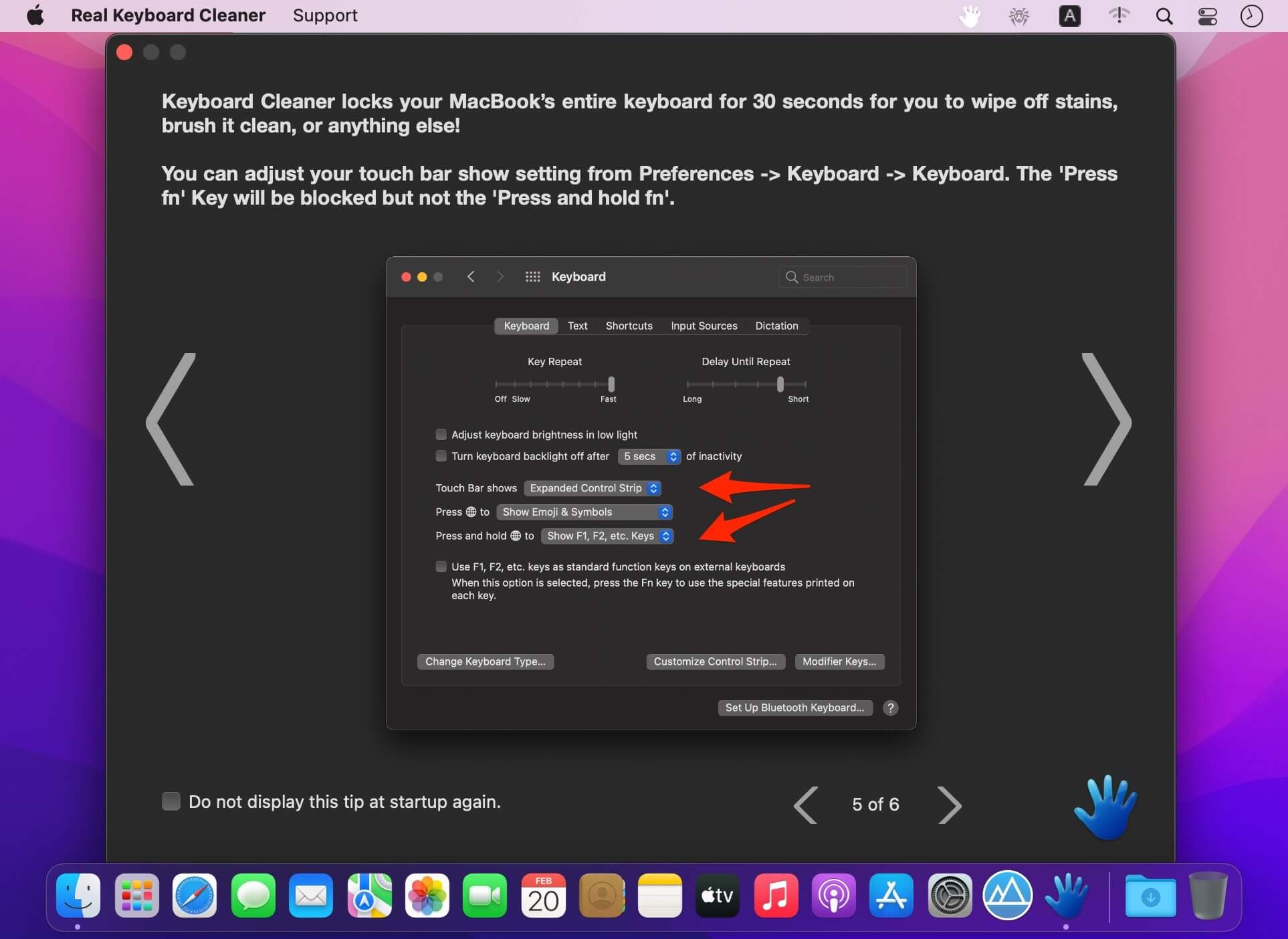Click the hand icon in the menu bar
This screenshot has width=1288, height=939.
click(x=969, y=16)
